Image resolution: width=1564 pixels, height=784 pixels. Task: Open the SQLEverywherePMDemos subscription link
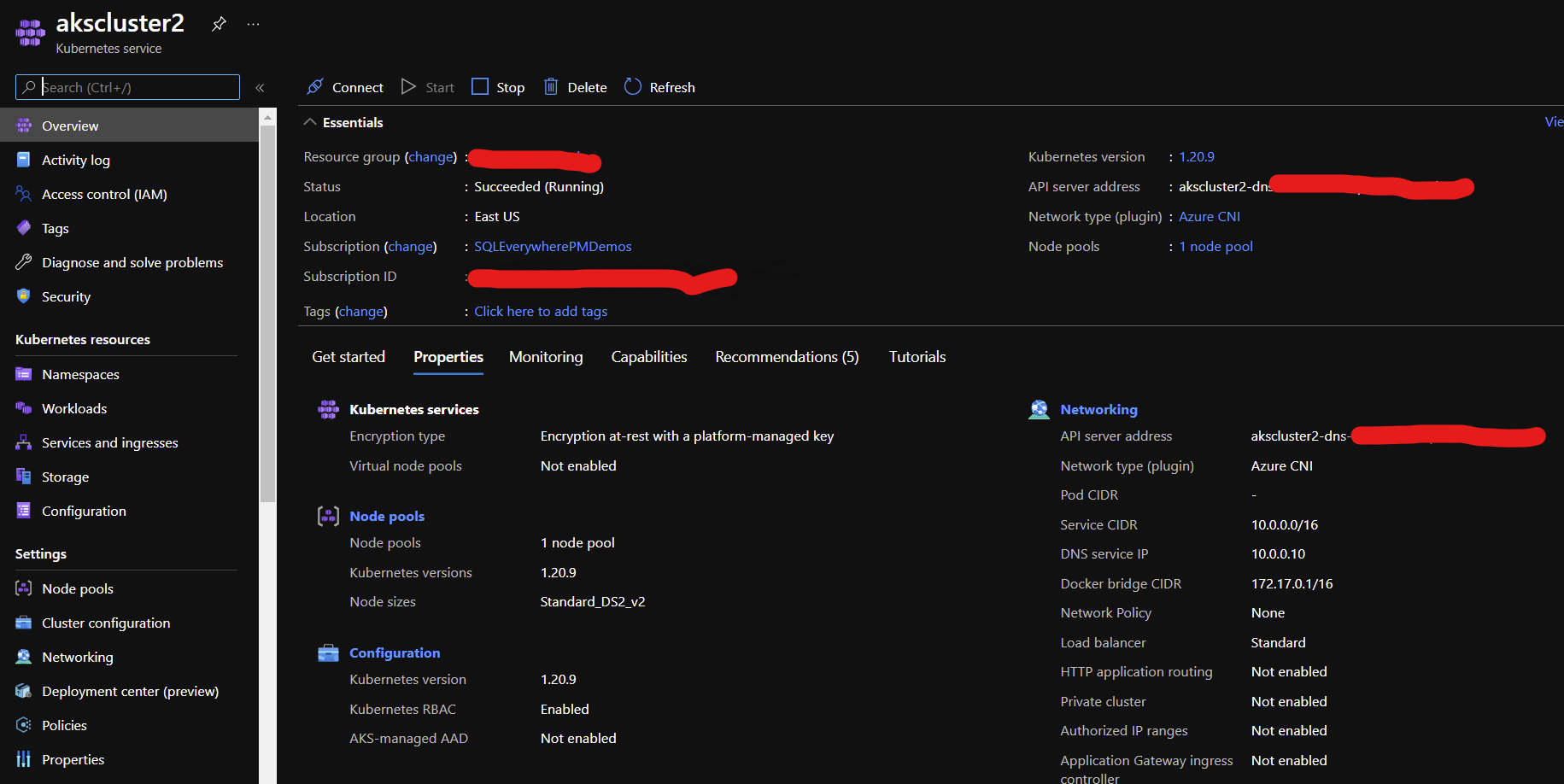point(553,246)
